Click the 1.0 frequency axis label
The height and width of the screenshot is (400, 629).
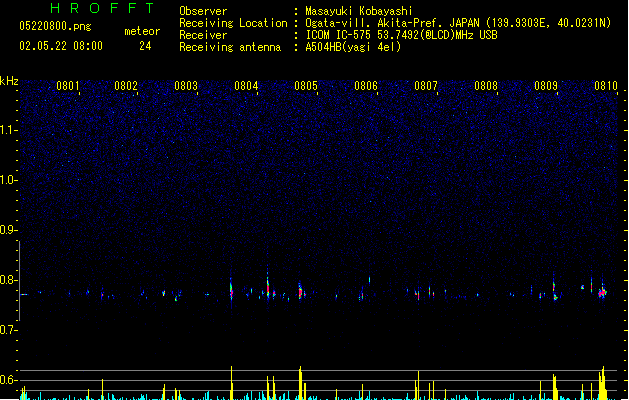(x=9, y=180)
